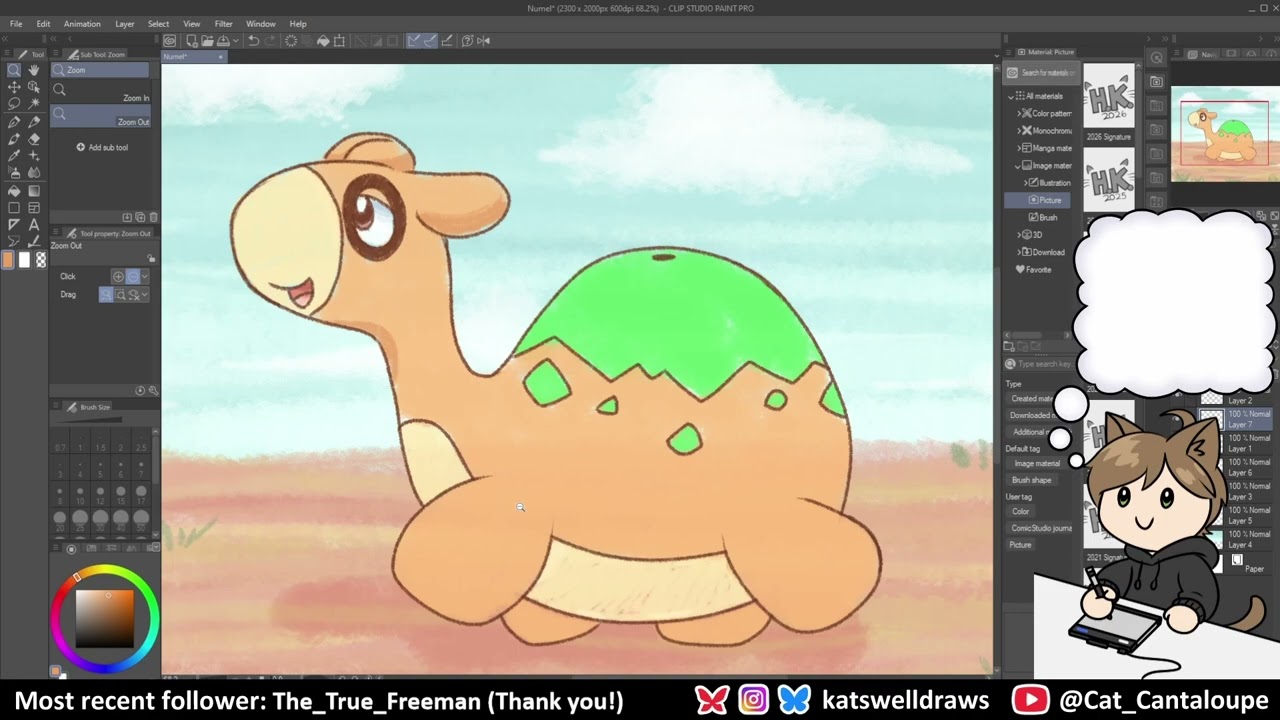Select transparent color swatch
The height and width of the screenshot is (720, 1280).
pos(41,260)
